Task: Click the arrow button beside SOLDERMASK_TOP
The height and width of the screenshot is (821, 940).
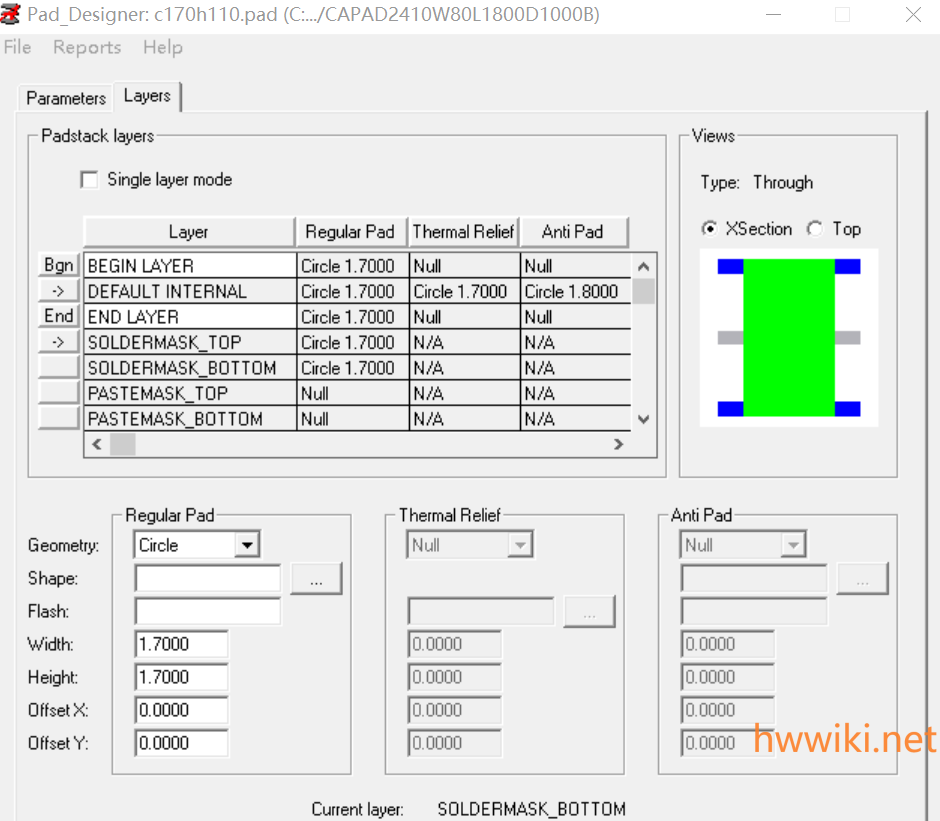Action: [59, 342]
